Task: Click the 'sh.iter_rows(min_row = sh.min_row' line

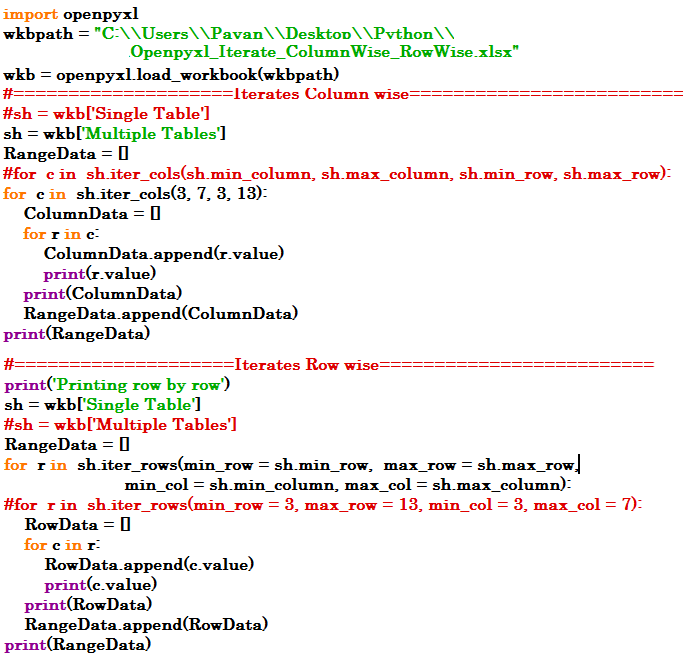Action: point(292,465)
